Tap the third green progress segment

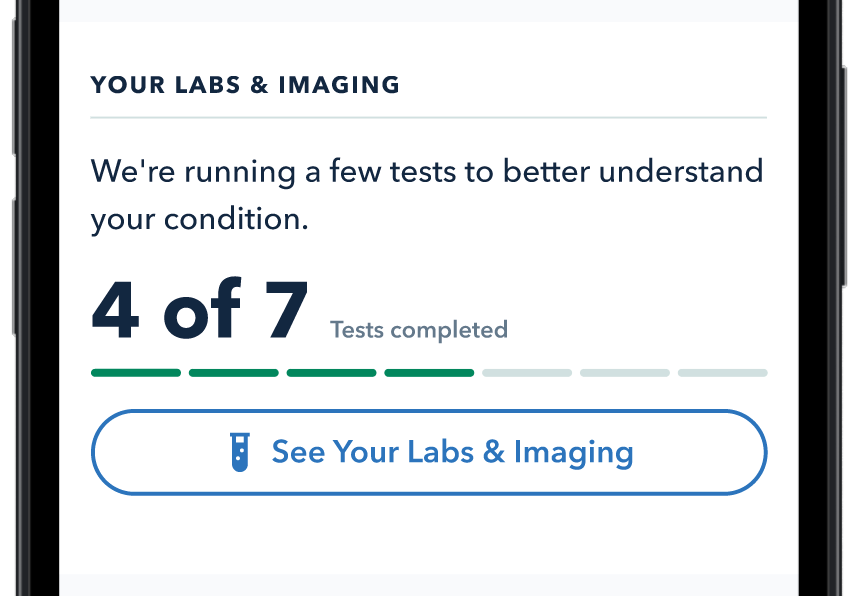coord(332,373)
